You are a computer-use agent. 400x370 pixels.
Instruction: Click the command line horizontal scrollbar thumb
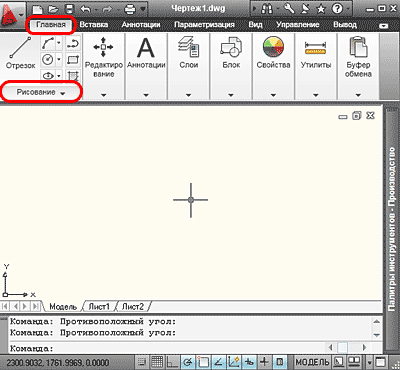(342, 348)
